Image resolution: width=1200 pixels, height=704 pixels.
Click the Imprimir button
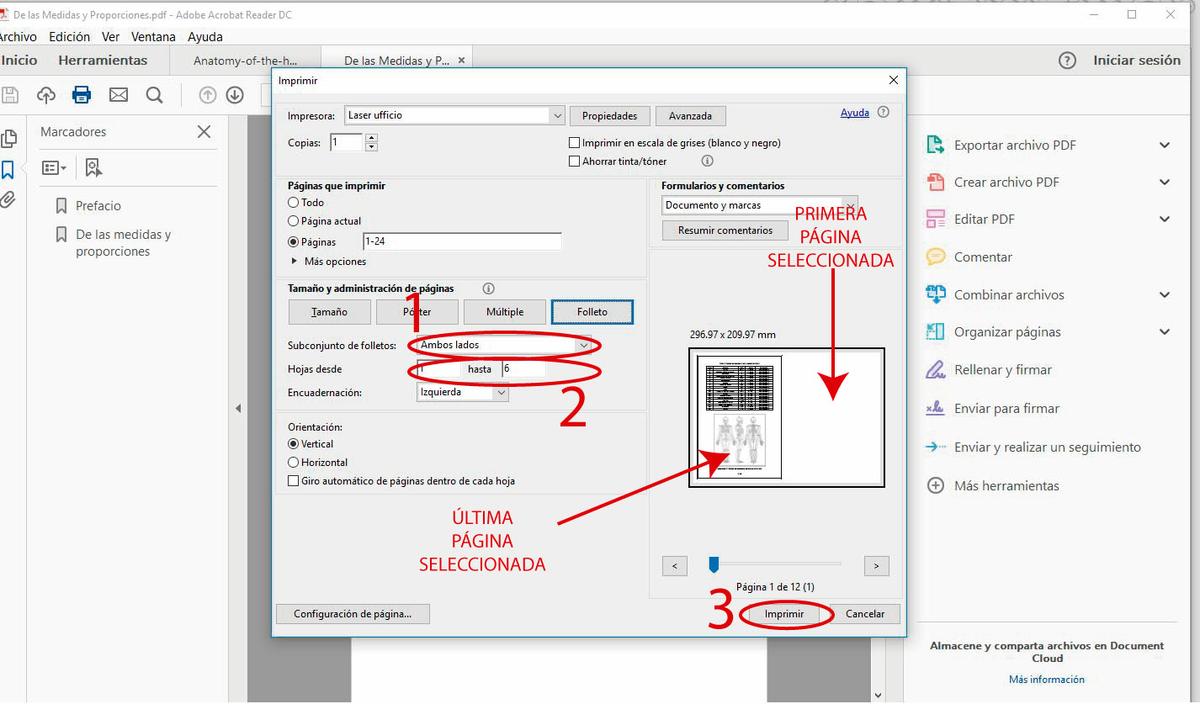(x=784, y=614)
